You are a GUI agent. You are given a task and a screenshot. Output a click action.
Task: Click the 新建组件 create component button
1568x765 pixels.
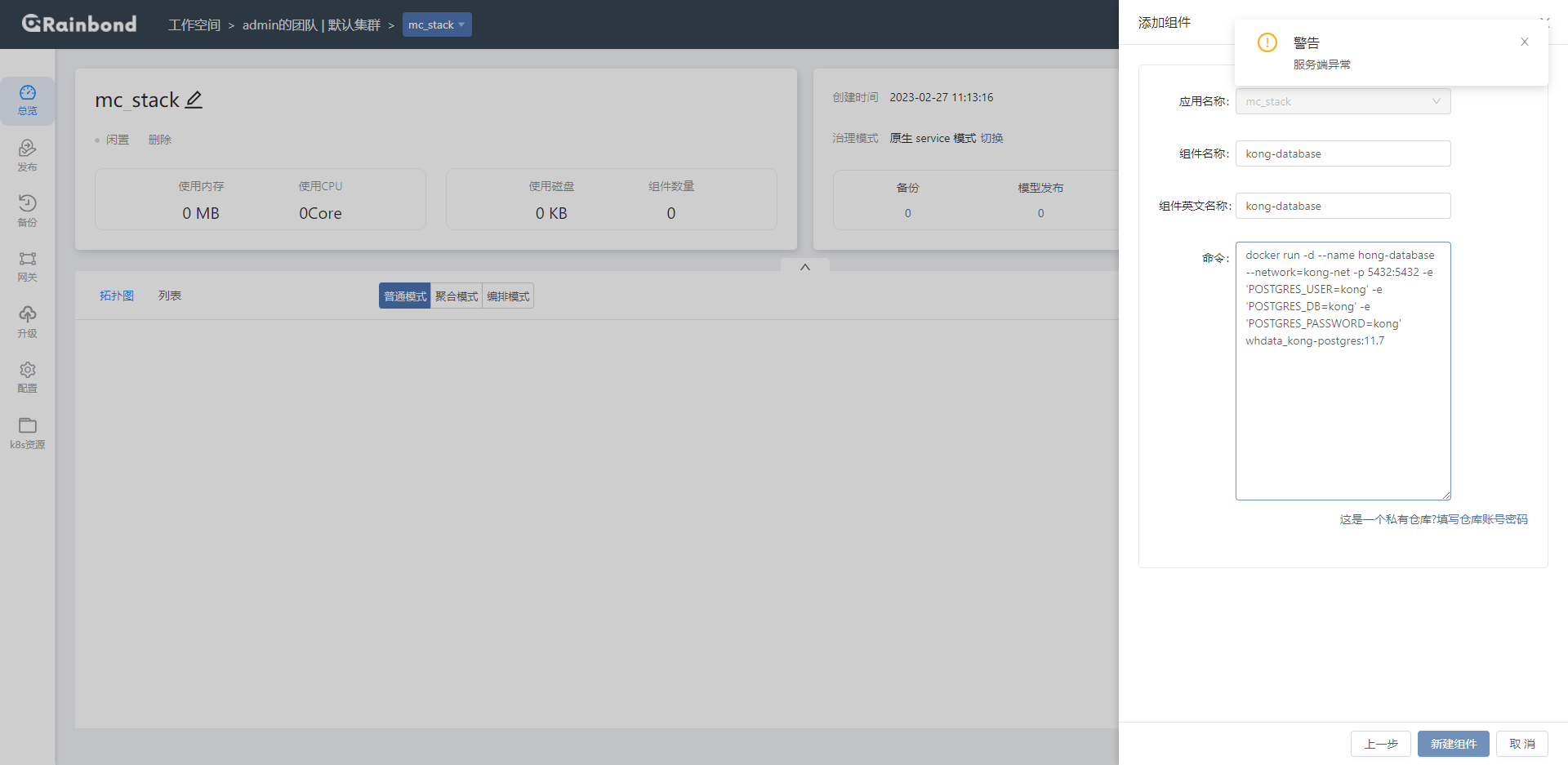(x=1453, y=744)
